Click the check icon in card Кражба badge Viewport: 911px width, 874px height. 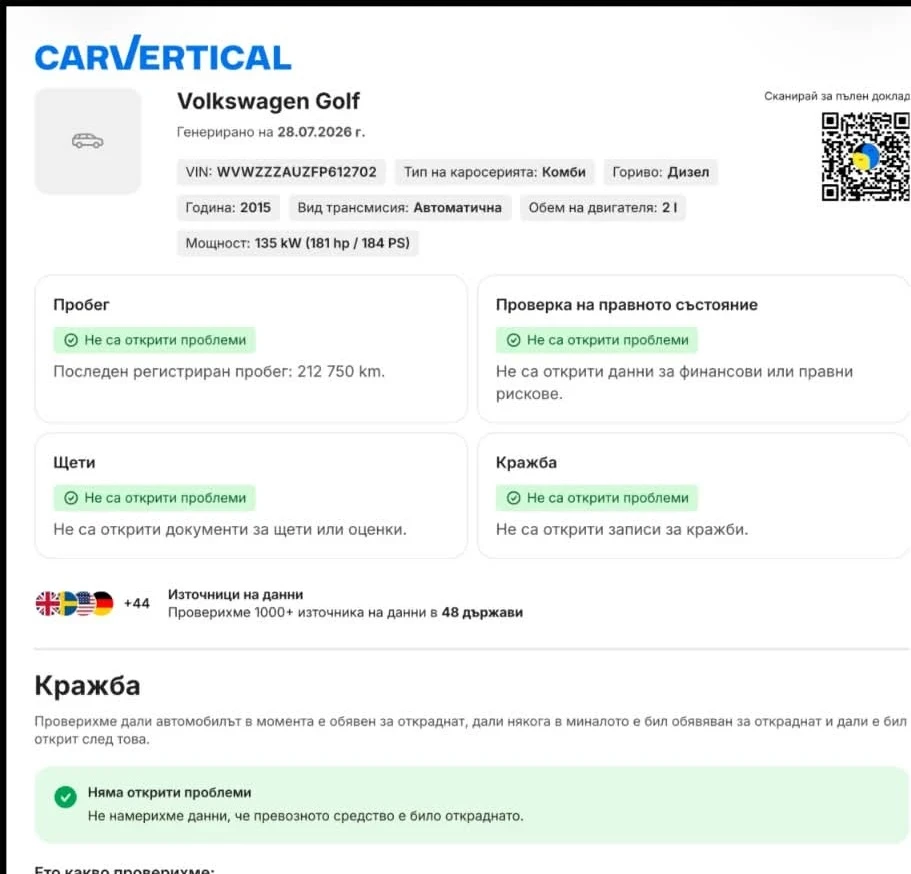point(514,498)
